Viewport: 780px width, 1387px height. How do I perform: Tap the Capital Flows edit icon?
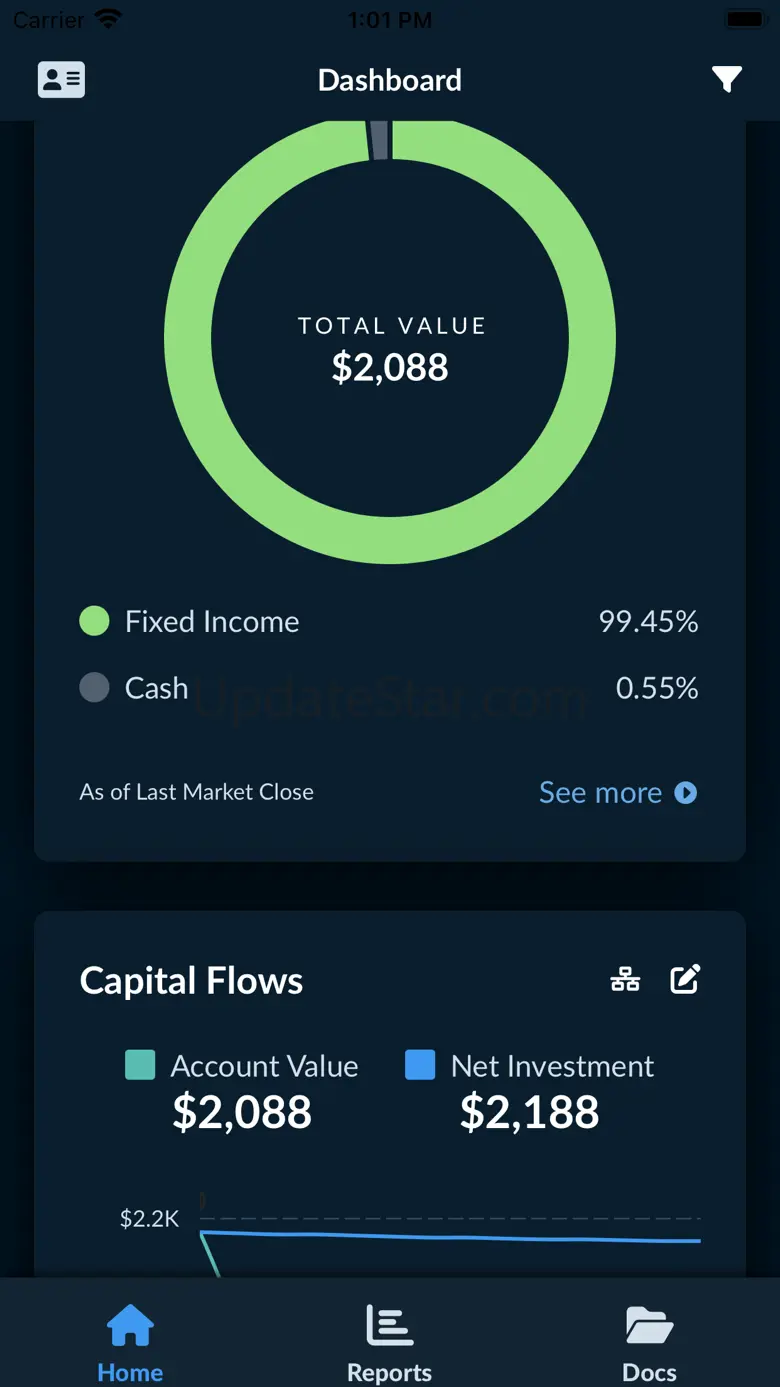[685, 980]
